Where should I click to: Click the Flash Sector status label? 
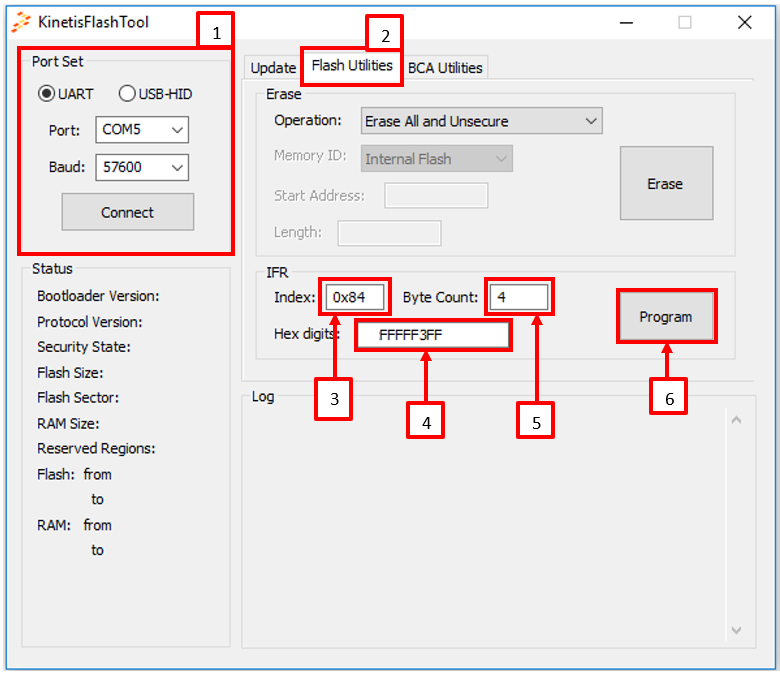78,397
